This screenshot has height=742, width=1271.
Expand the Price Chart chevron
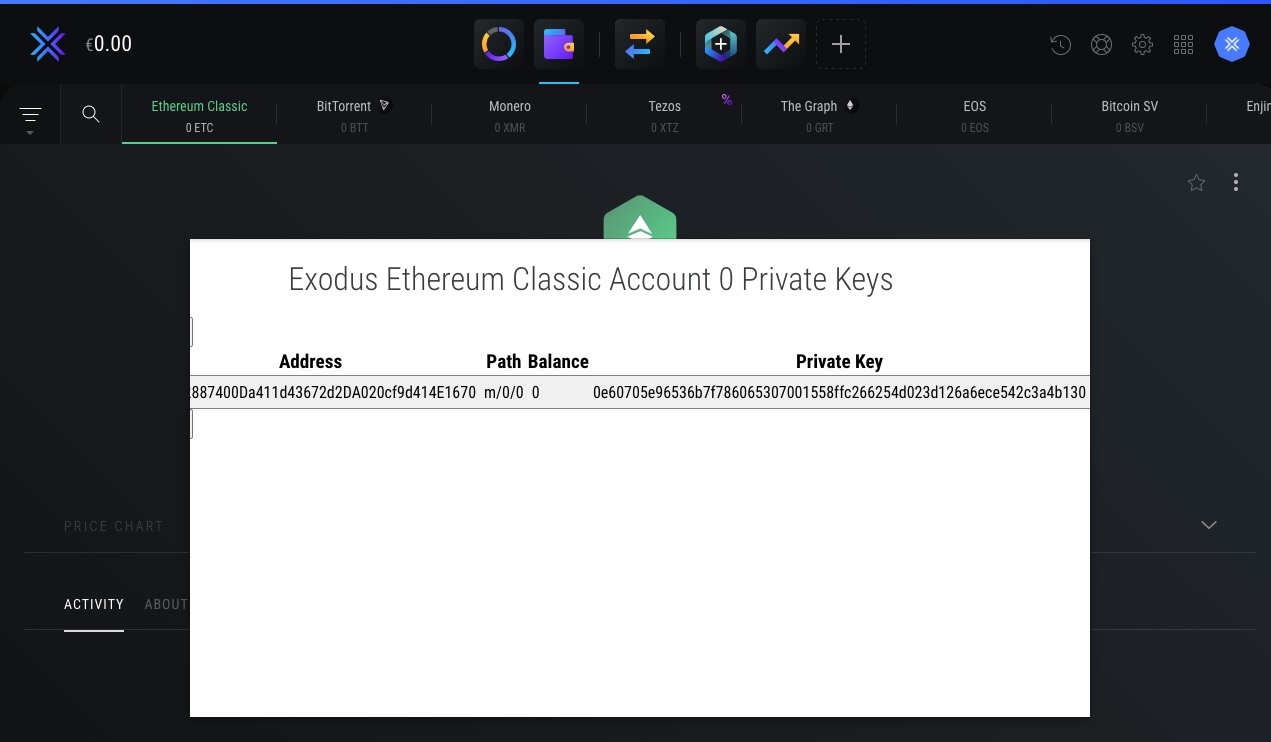pyautogui.click(x=1209, y=525)
